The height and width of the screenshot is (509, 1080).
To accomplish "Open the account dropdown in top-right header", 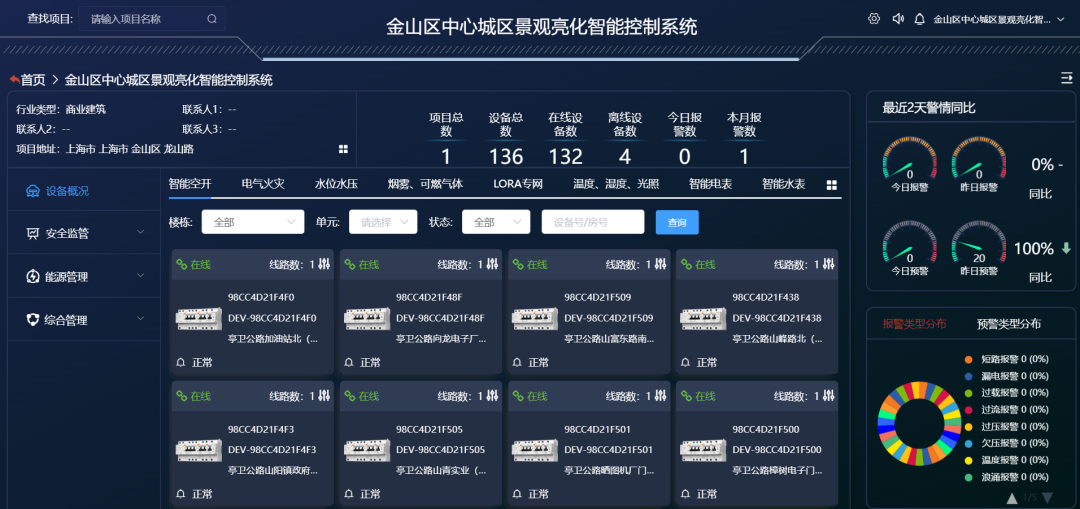I will pyautogui.click(x=999, y=19).
